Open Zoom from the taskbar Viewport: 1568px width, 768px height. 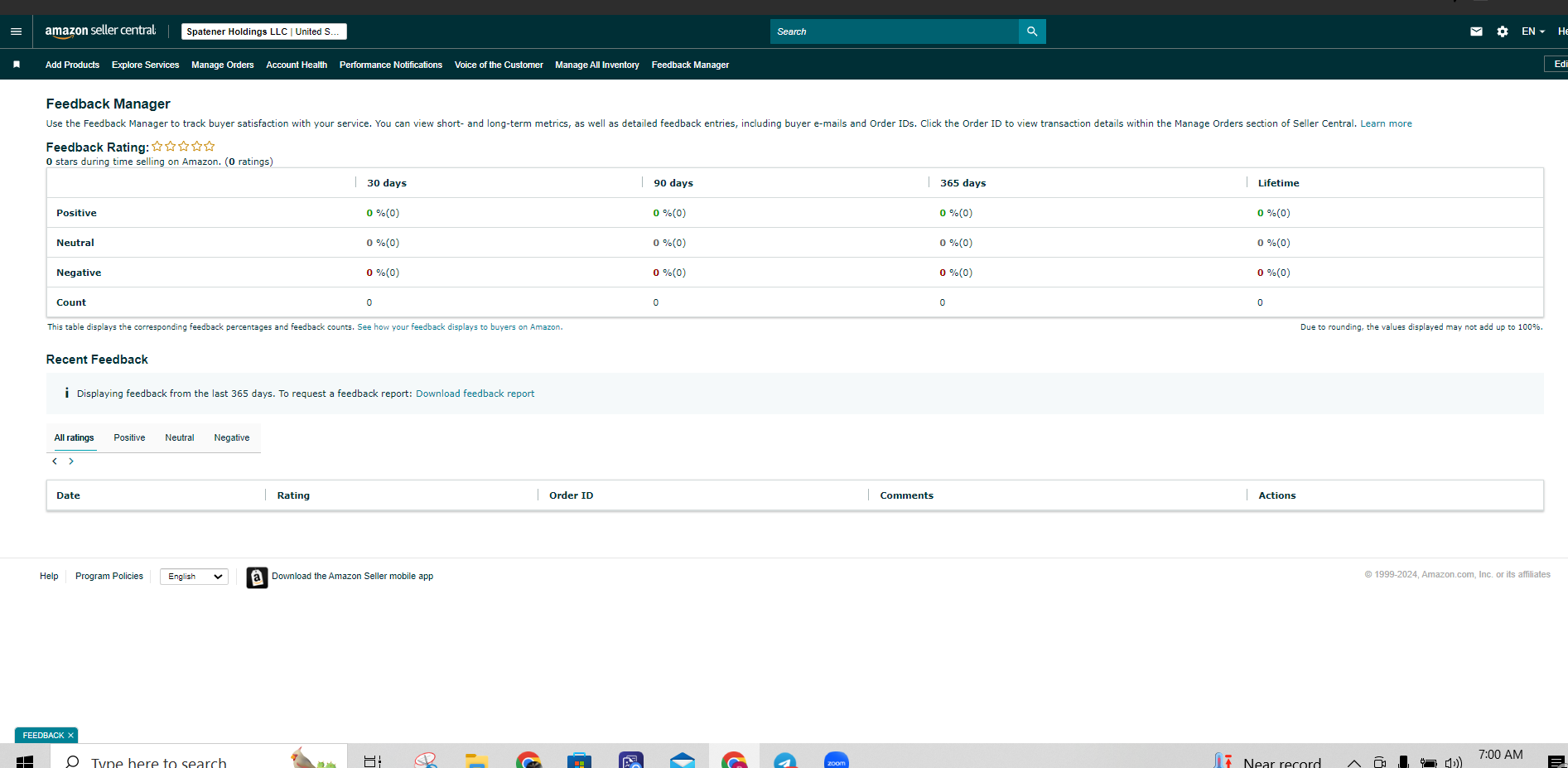coord(837,761)
